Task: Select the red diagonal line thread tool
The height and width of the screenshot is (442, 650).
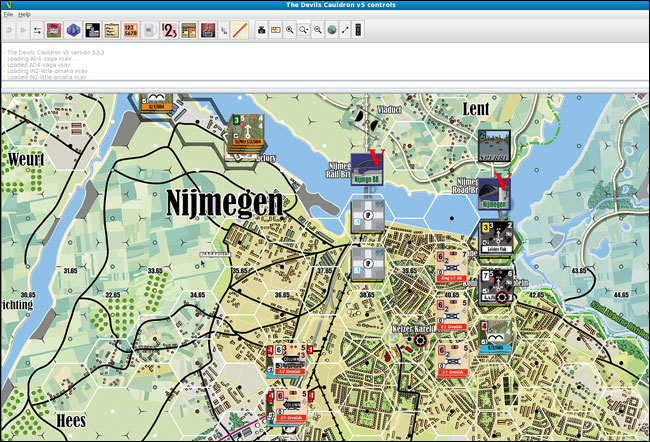Action: tap(240, 31)
